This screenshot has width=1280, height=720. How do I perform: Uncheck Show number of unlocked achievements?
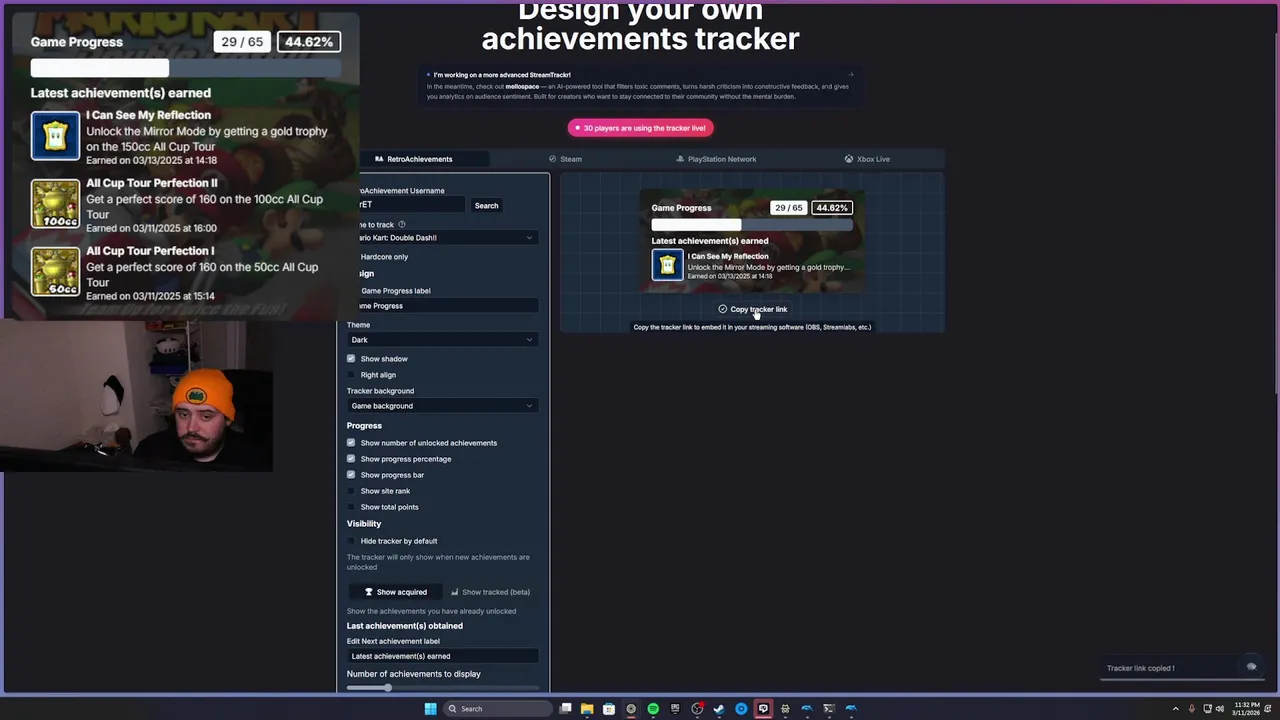tap(351, 443)
